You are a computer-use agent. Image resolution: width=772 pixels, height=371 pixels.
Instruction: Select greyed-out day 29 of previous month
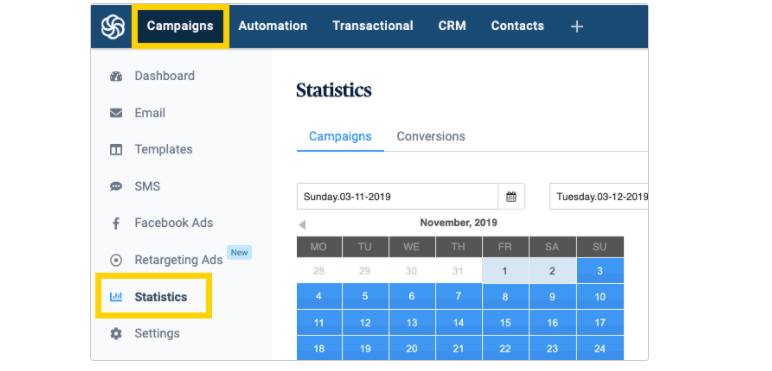pyautogui.click(x=365, y=271)
